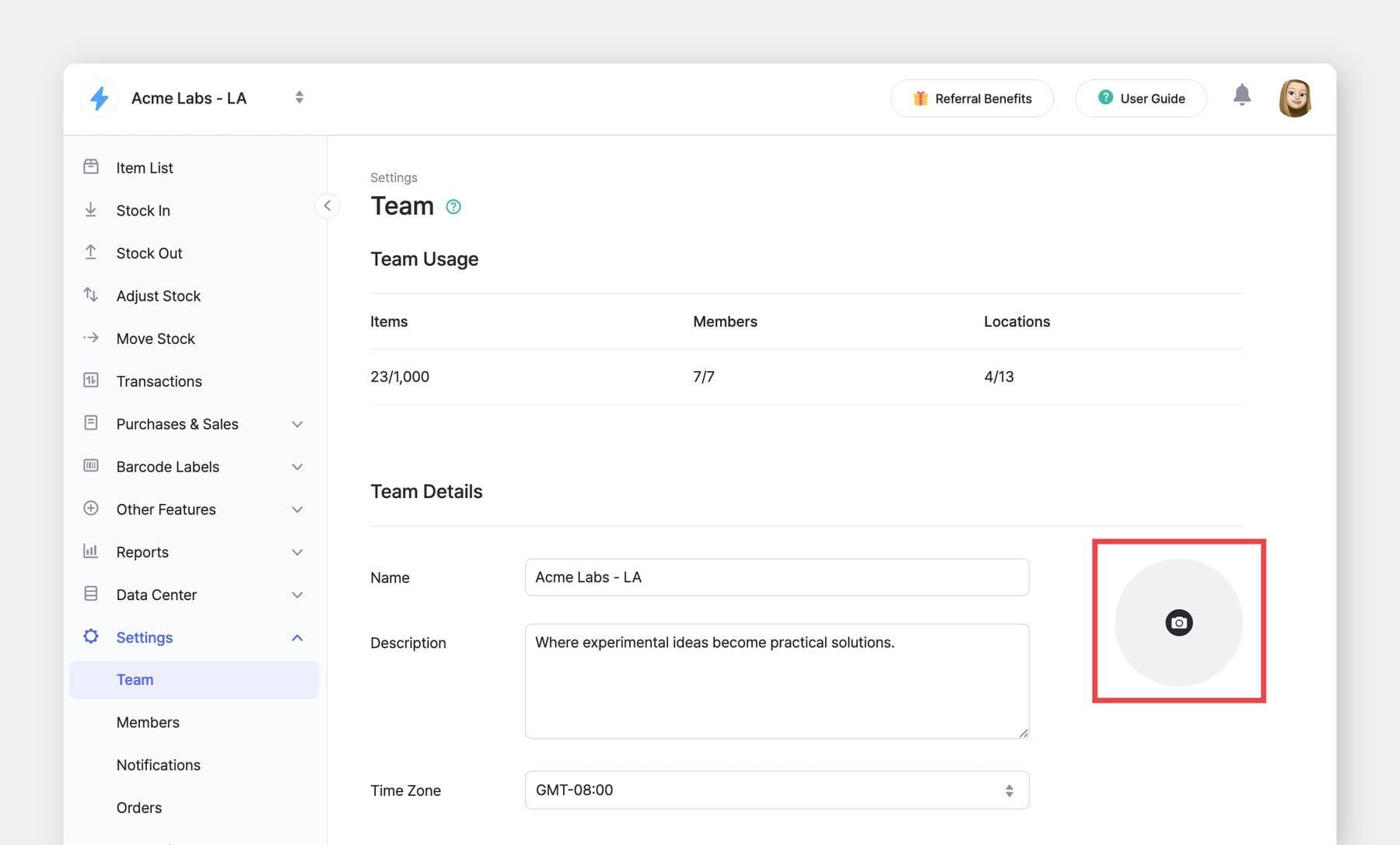Click the Stock Out upload arrow icon
The image size is (1400, 845).
coord(91,252)
